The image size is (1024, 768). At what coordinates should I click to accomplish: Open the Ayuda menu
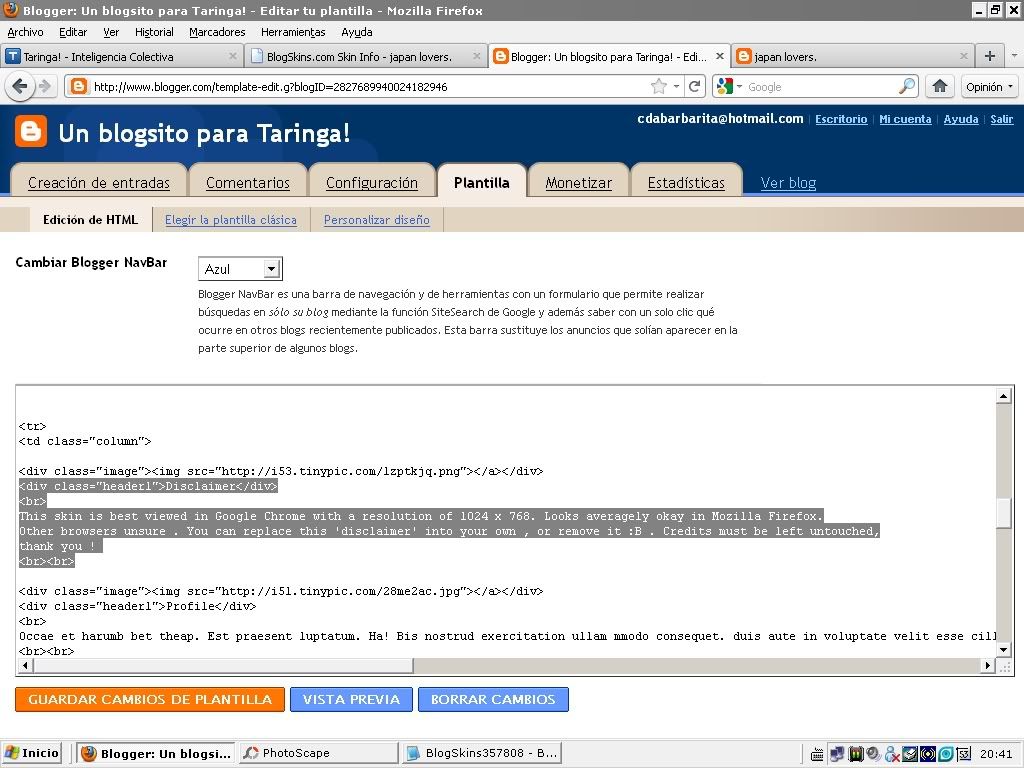click(357, 32)
